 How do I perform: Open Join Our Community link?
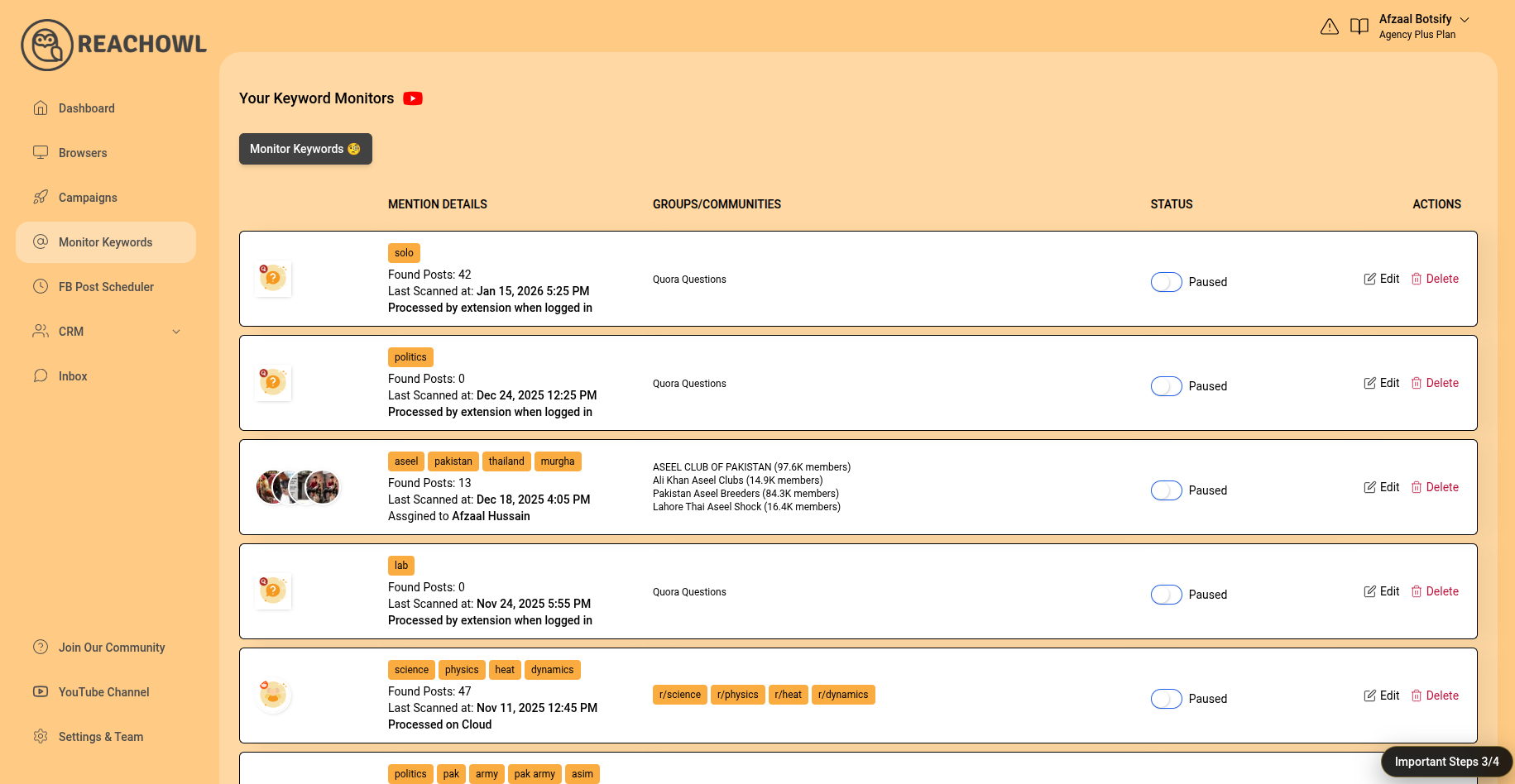106,648
